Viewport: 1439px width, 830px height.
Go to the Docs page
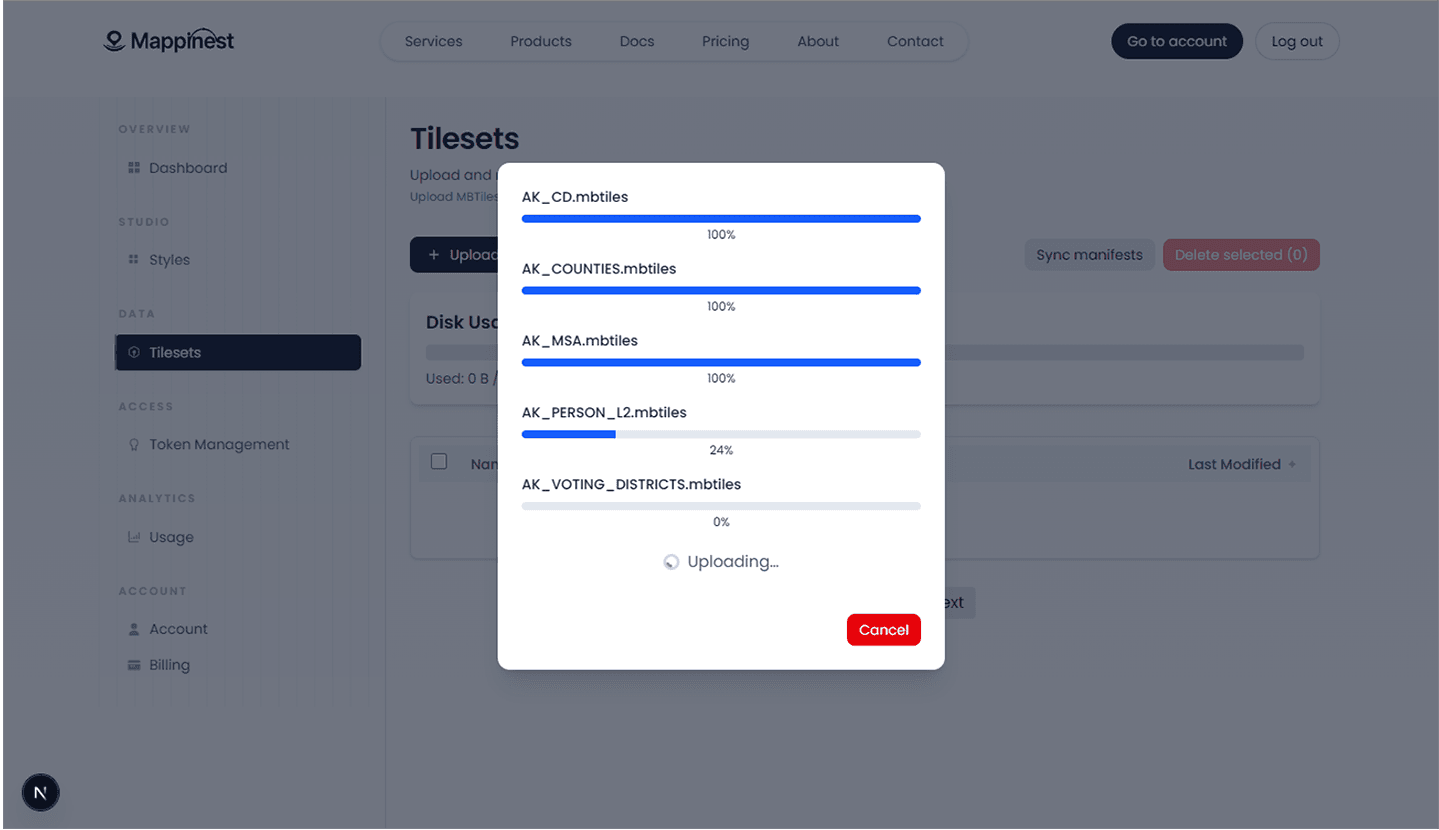click(x=636, y=41)
